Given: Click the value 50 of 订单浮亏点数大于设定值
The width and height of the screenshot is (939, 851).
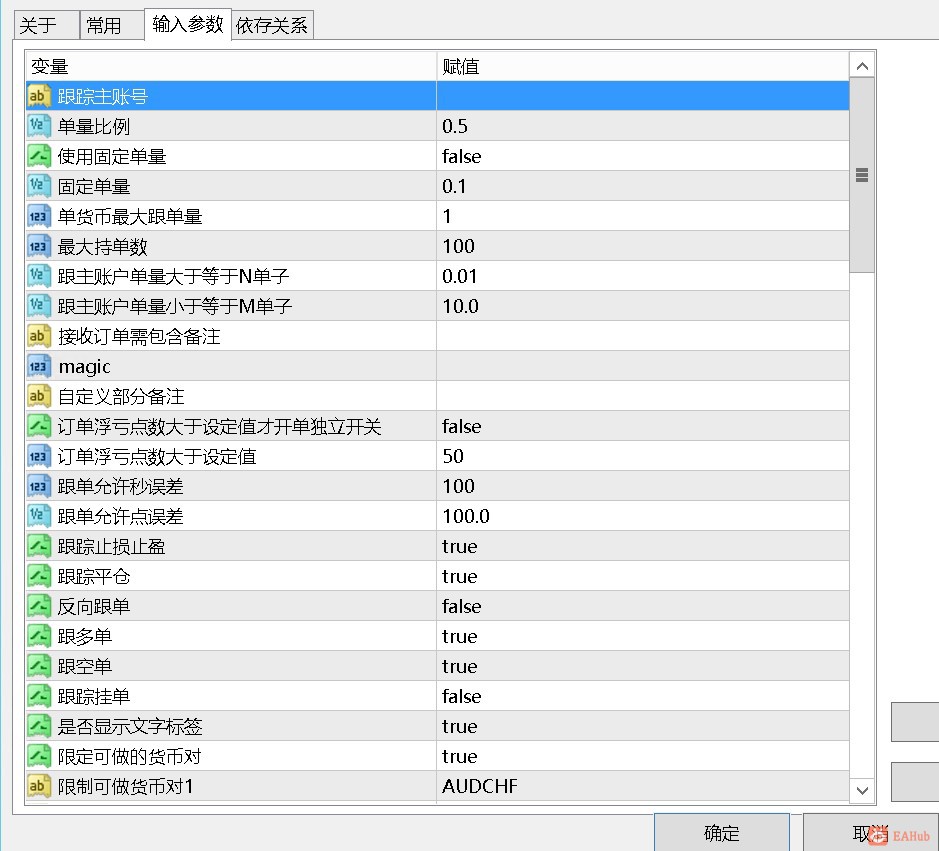Looking at the screenshot, I should tap(643, 456).
